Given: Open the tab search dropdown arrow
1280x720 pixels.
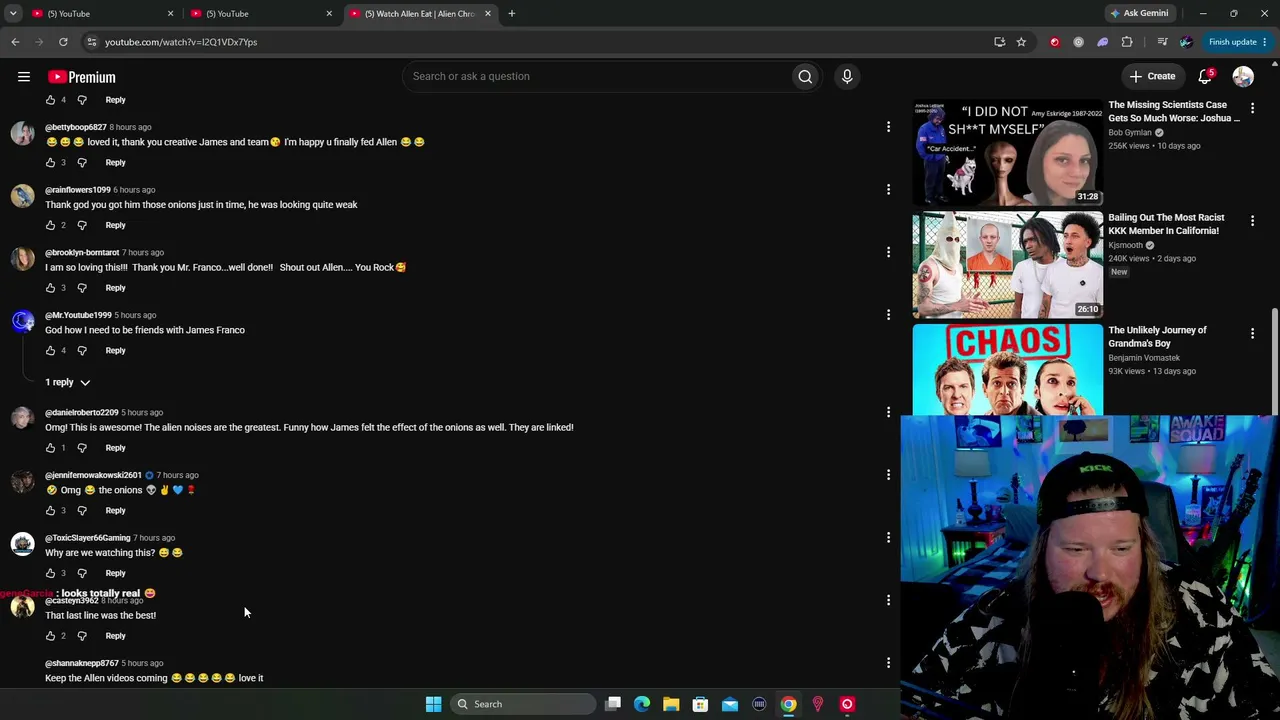Looking at the screenshot, I should [13, 14].
